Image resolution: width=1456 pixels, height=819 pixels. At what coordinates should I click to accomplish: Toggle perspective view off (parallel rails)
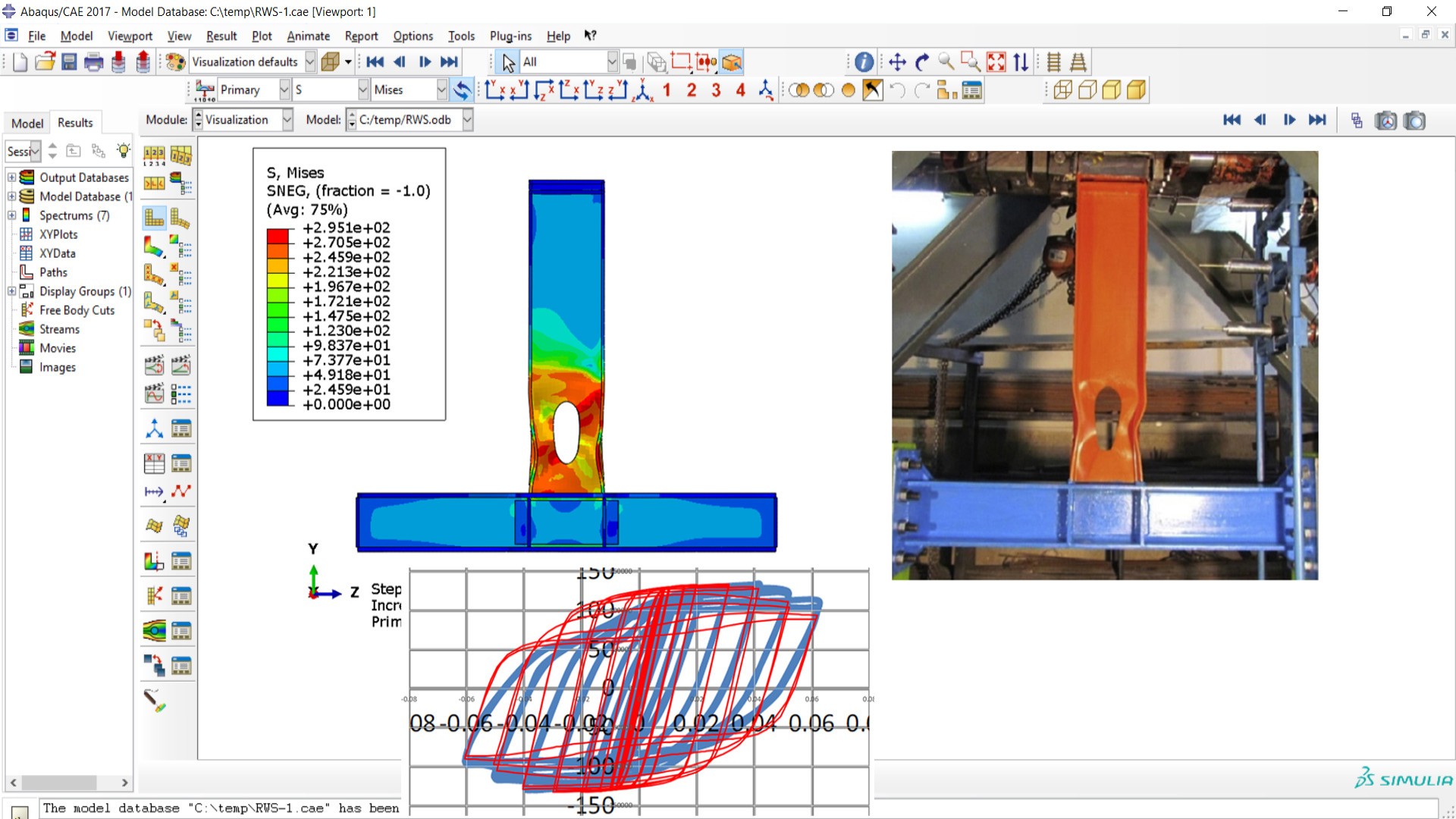point(1054,62)
